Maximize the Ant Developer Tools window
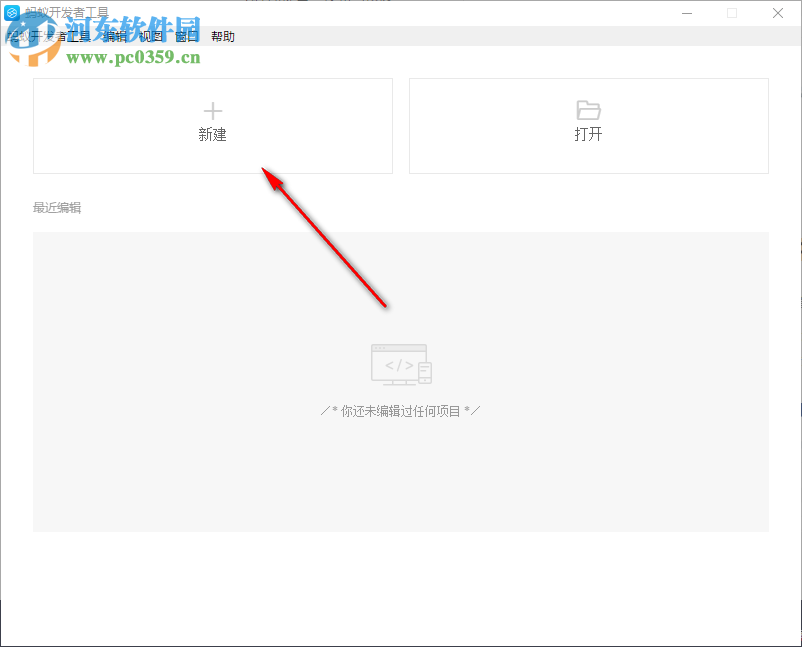The height and width of the screenshot is (647, 802). point(732,13)
